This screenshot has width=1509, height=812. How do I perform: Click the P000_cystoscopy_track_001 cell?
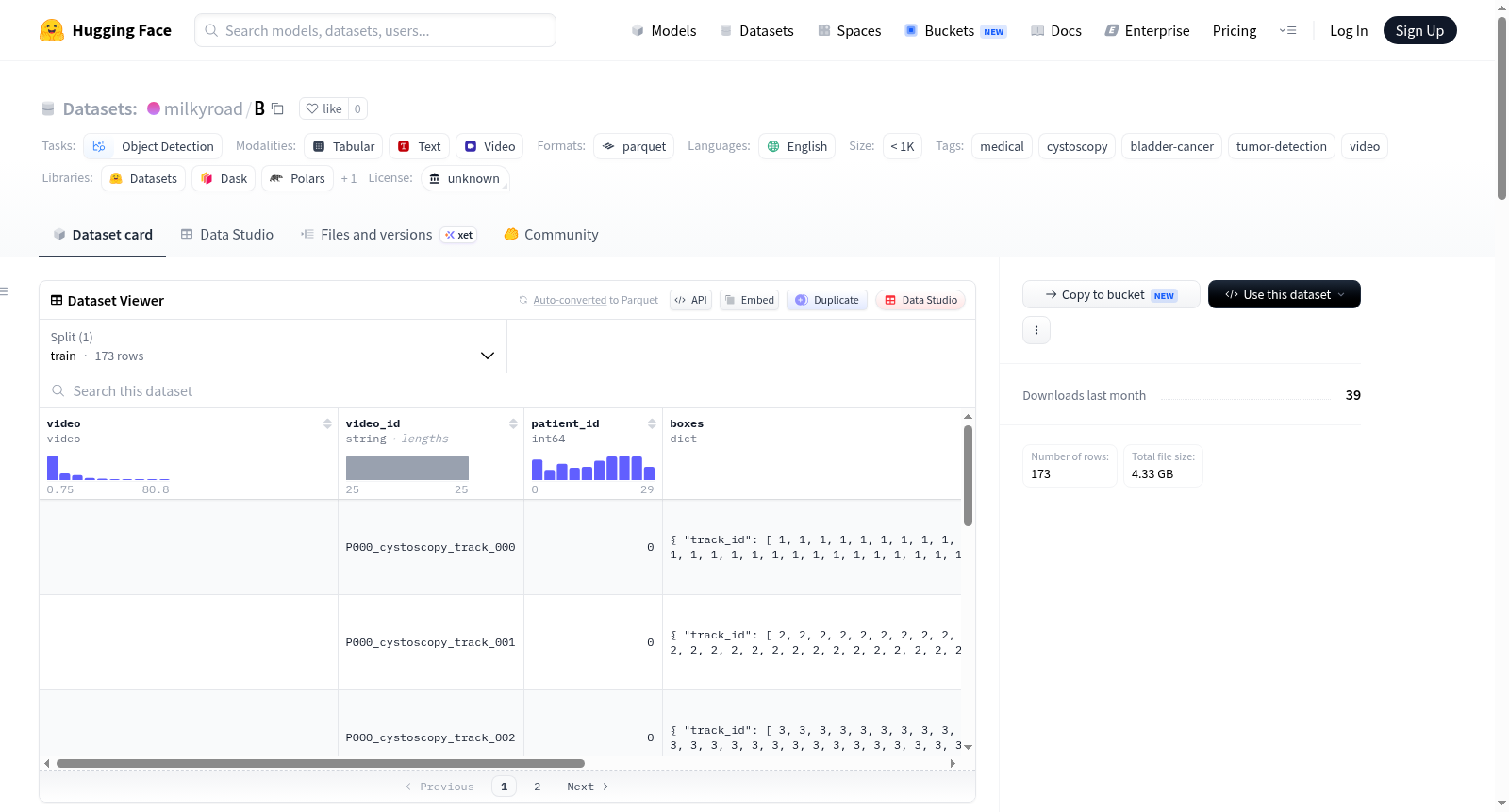coord(431,642)
